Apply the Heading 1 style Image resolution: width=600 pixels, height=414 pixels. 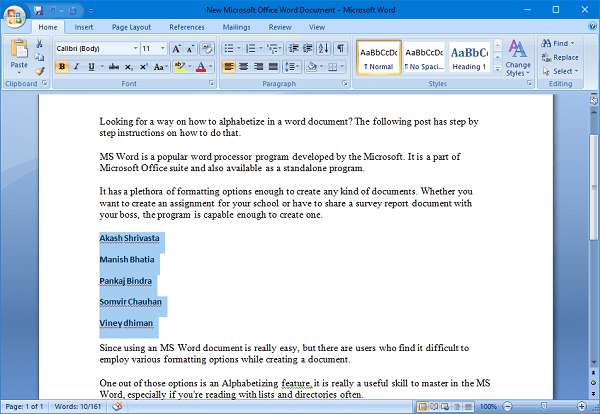click(470, 58)
